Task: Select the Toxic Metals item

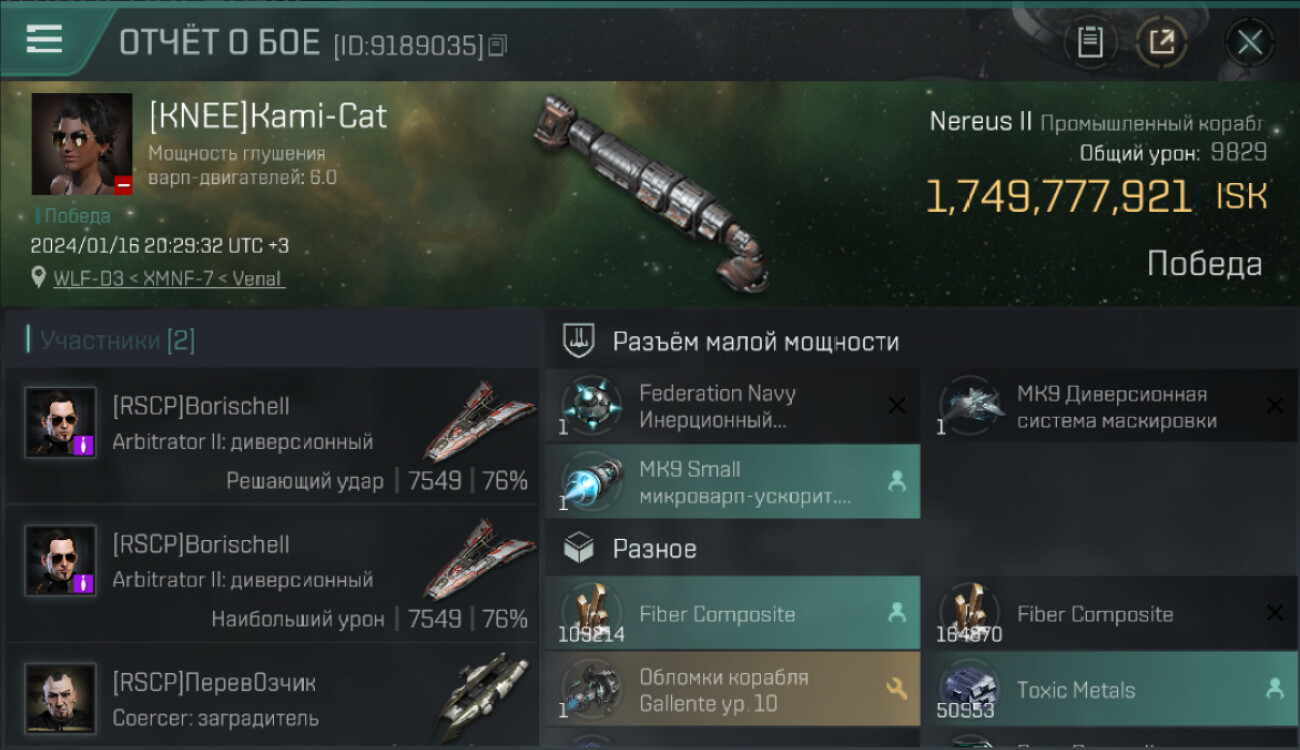Action: point(1110,689)
